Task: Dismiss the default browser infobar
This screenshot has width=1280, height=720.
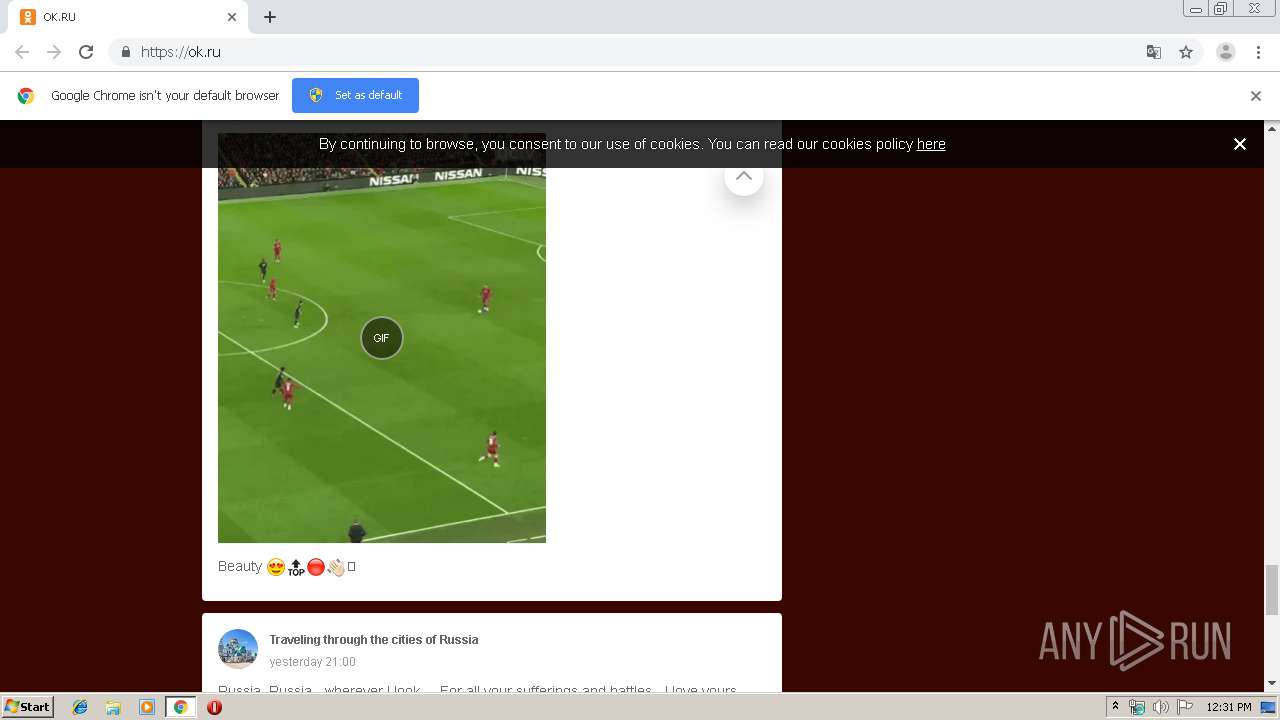Action: coord(1256,96)
